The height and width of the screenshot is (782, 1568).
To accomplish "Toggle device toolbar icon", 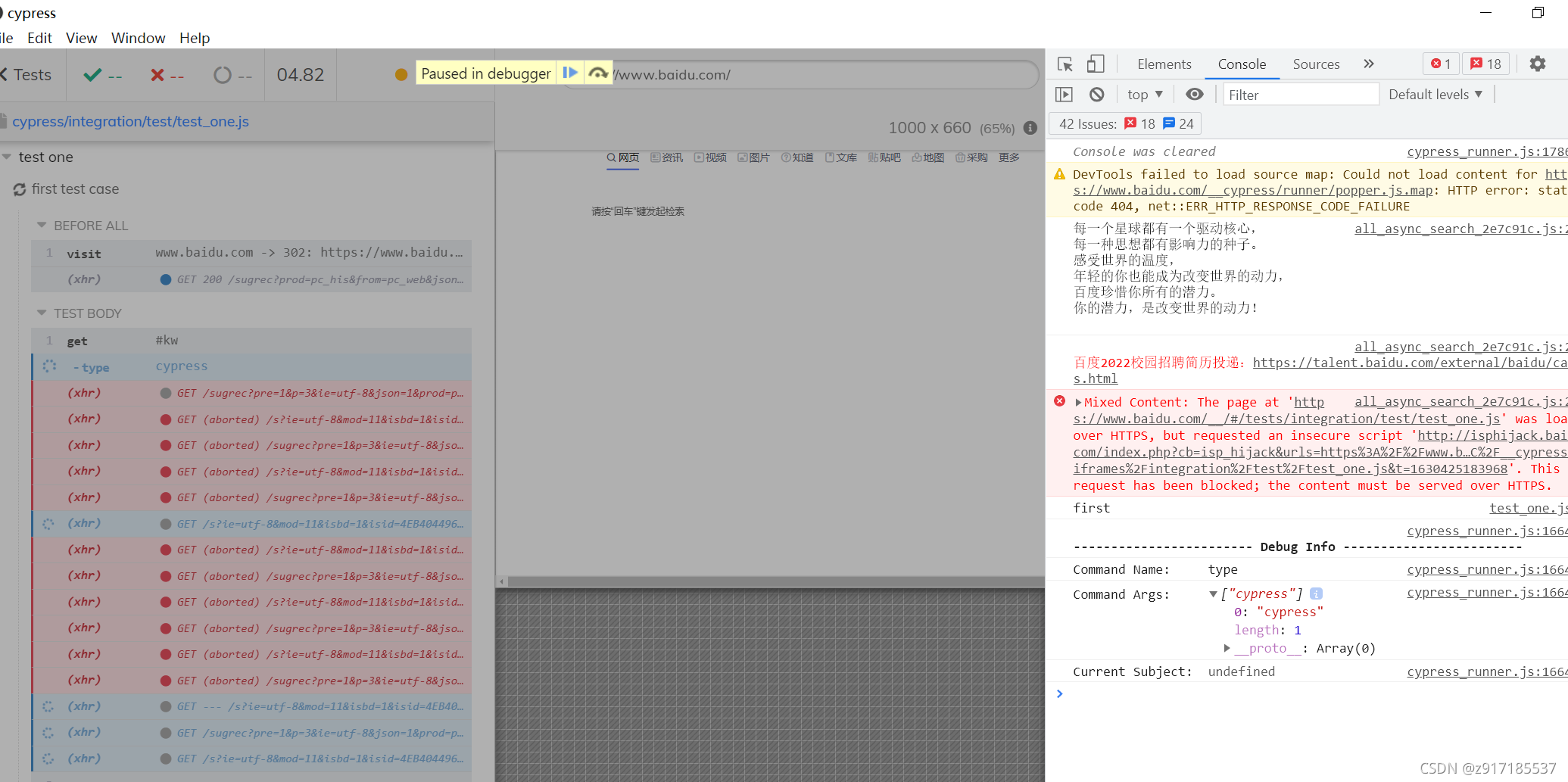I will 1095,64.
